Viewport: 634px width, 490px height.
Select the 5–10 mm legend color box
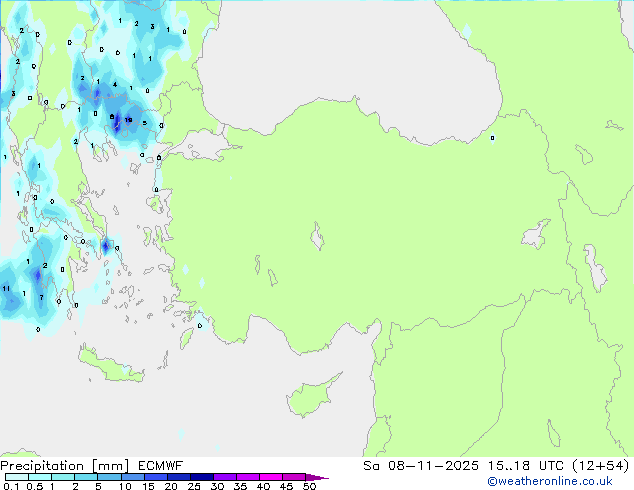pos(109,477)
